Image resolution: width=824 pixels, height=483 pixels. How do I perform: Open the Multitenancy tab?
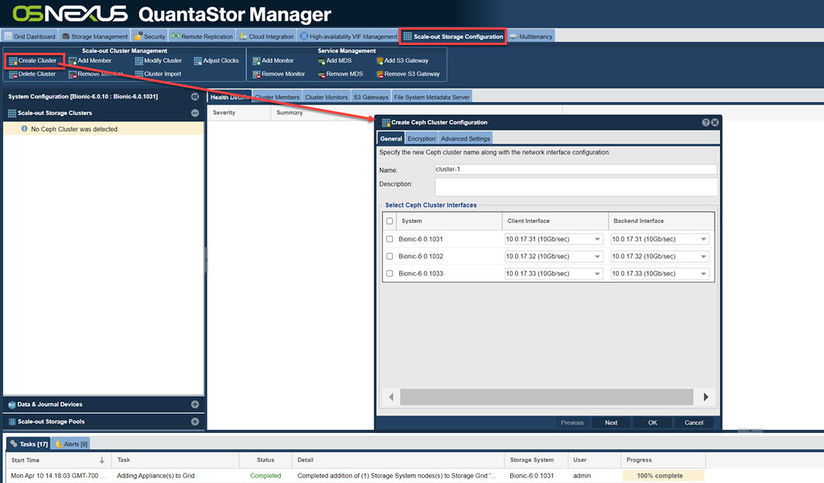coord(531,36)
